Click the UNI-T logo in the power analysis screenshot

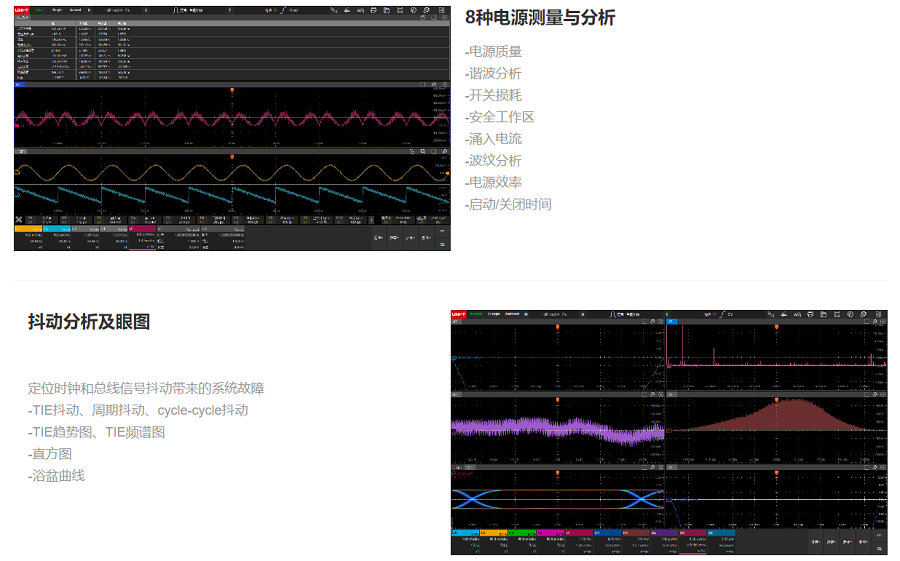point(22,9)
